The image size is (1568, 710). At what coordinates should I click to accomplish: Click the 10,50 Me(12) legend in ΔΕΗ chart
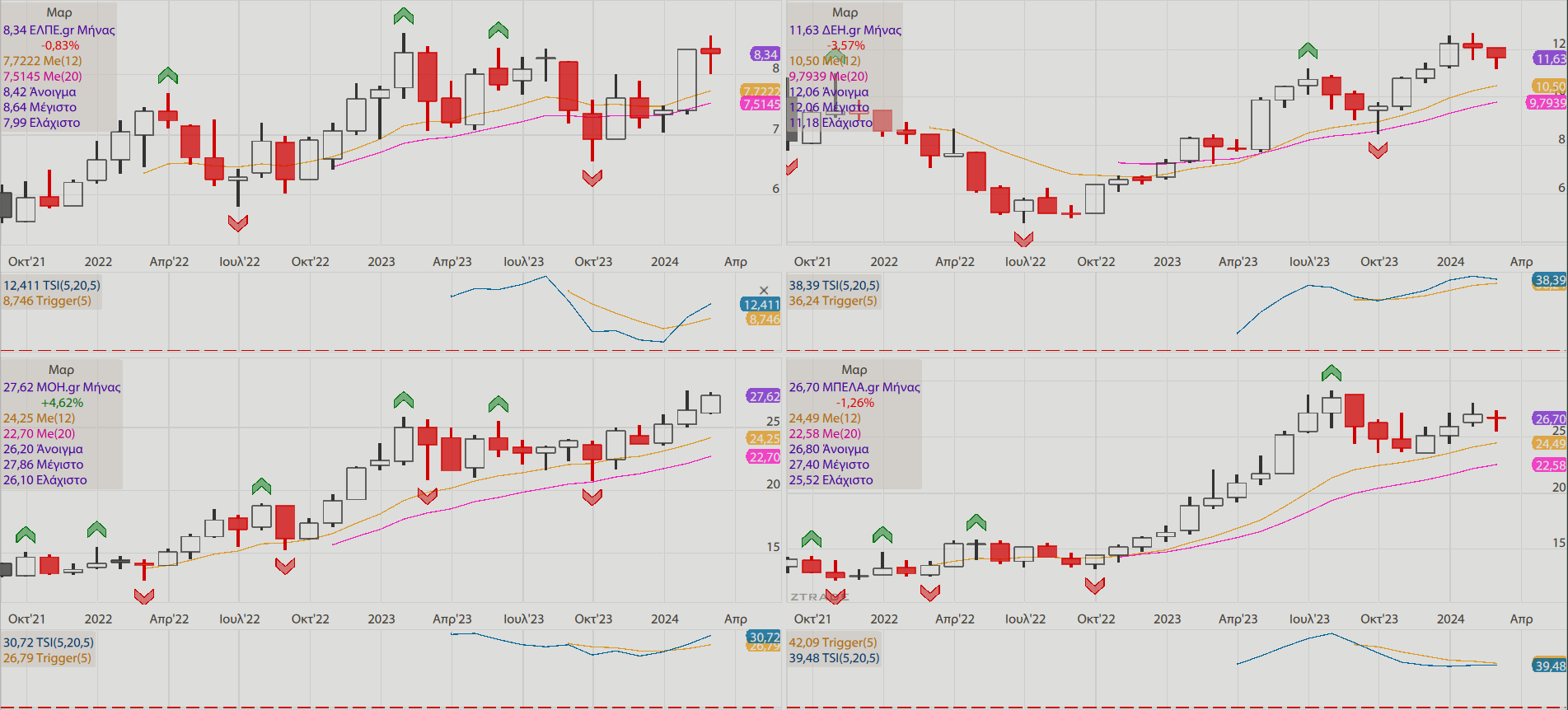825,61
